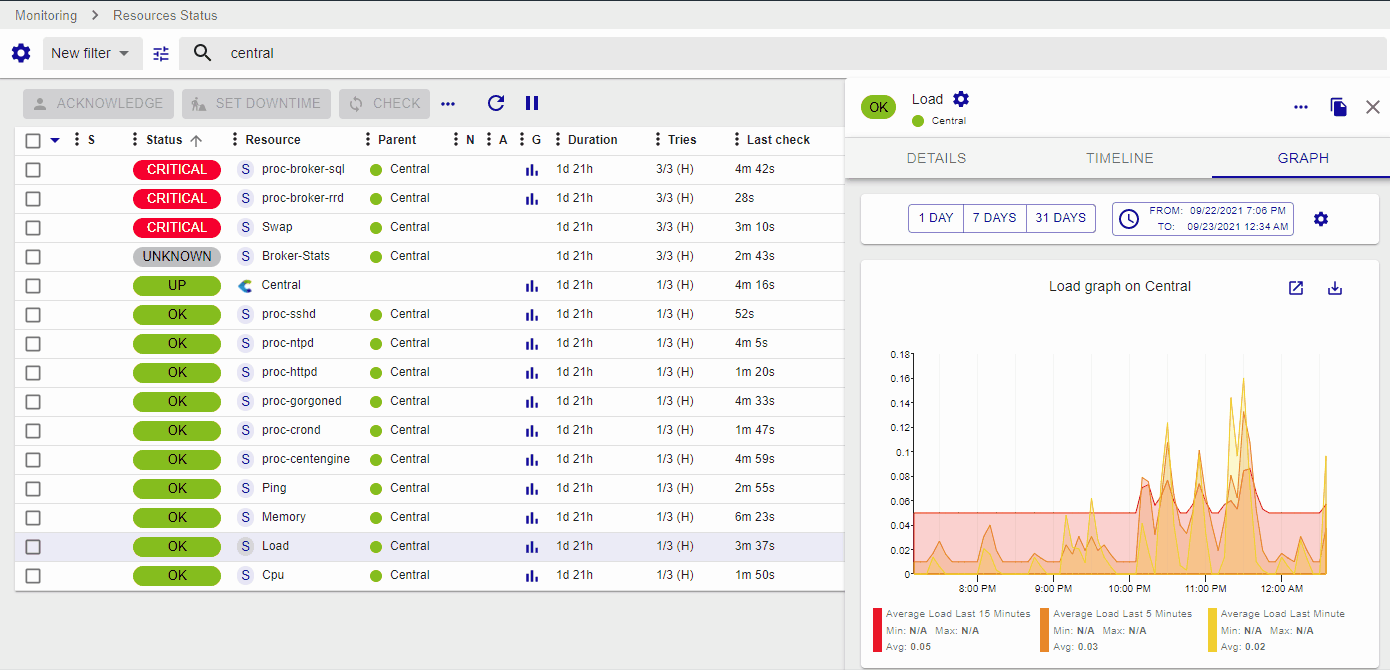Copy the resource link with the copy icon
1390x670 pixels.
[x=1338, y=107]
